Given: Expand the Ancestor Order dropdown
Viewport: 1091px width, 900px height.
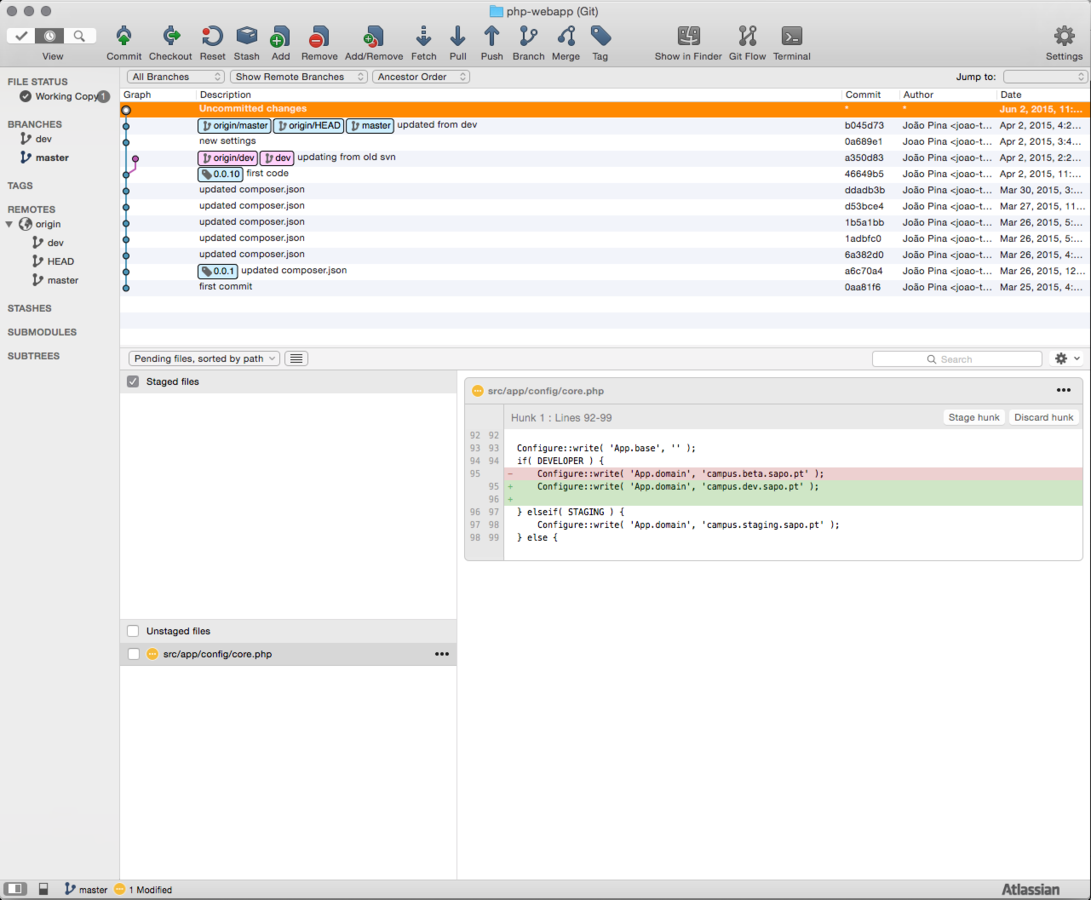Looking at the screenshot, I should (421, 77).
